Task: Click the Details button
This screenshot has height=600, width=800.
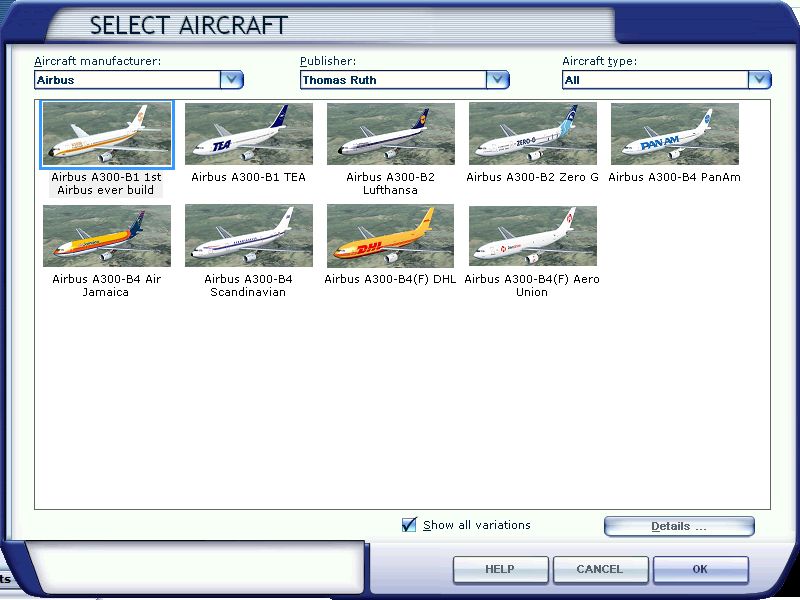Action: click(679, 526)
